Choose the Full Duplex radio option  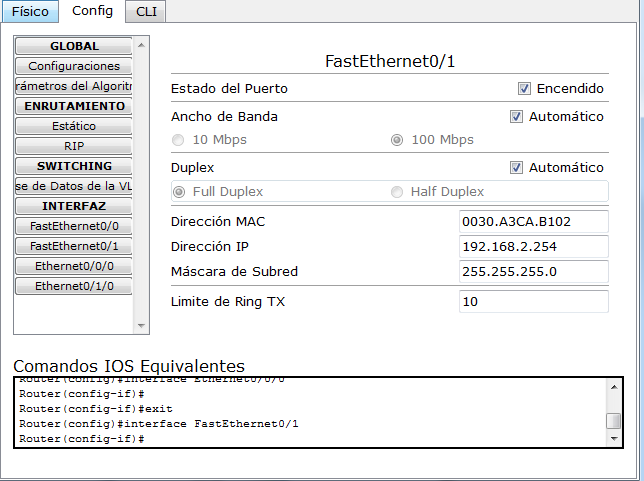pyautogui.click(x=179, y=192)
